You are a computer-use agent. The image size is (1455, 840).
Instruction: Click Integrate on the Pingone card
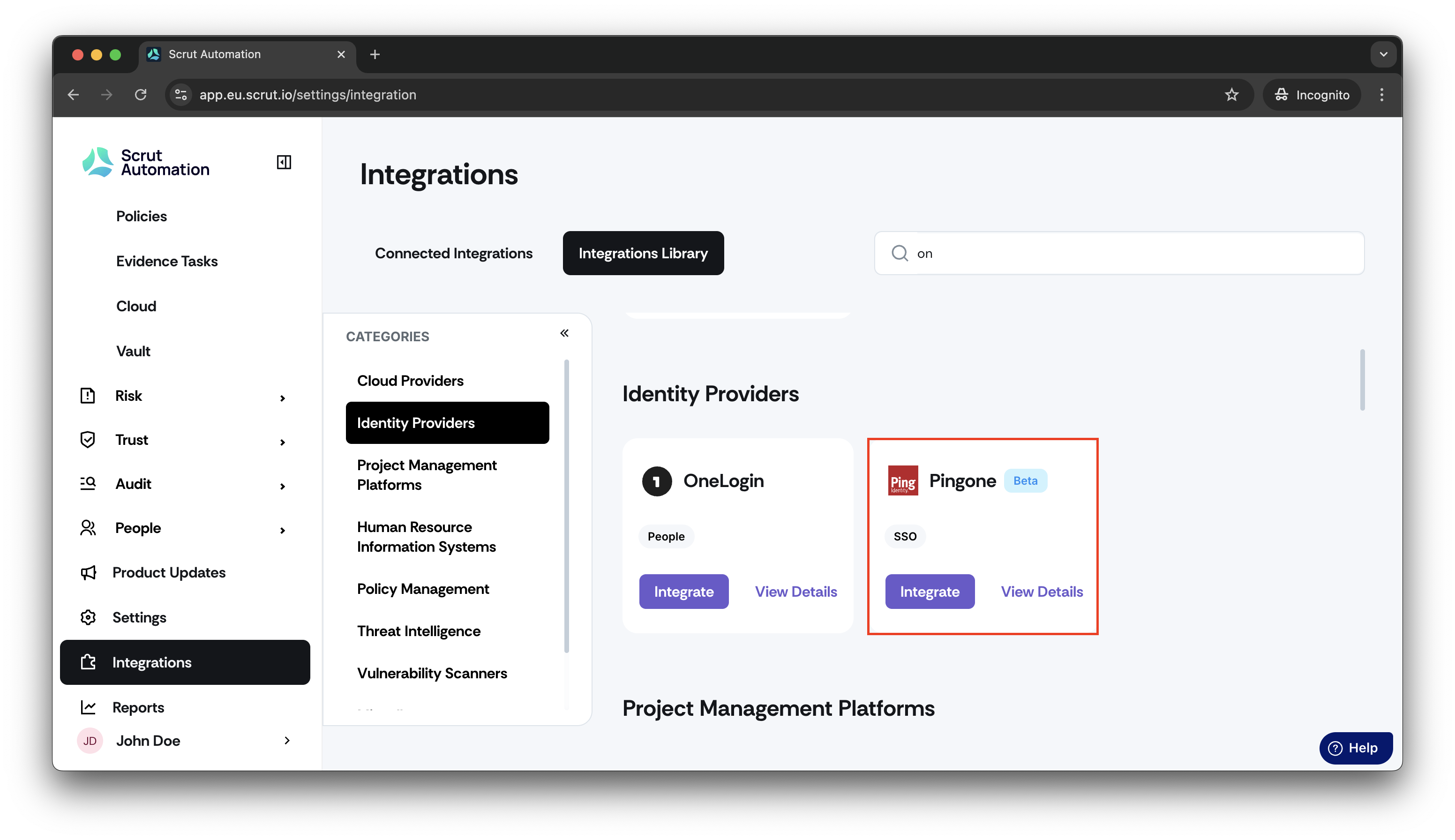click(x=930, y=592)
